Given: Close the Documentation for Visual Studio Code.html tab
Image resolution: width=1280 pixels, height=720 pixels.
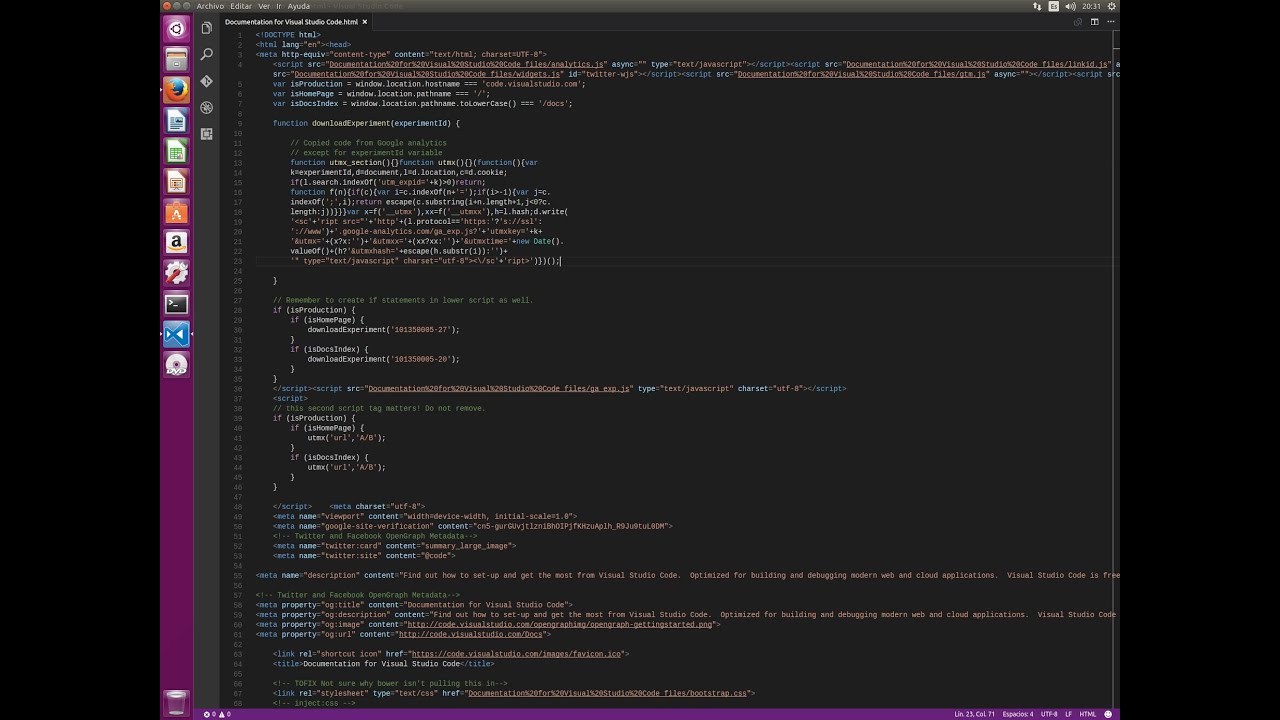Looking at the screenshot, I should tap(365, 21).
